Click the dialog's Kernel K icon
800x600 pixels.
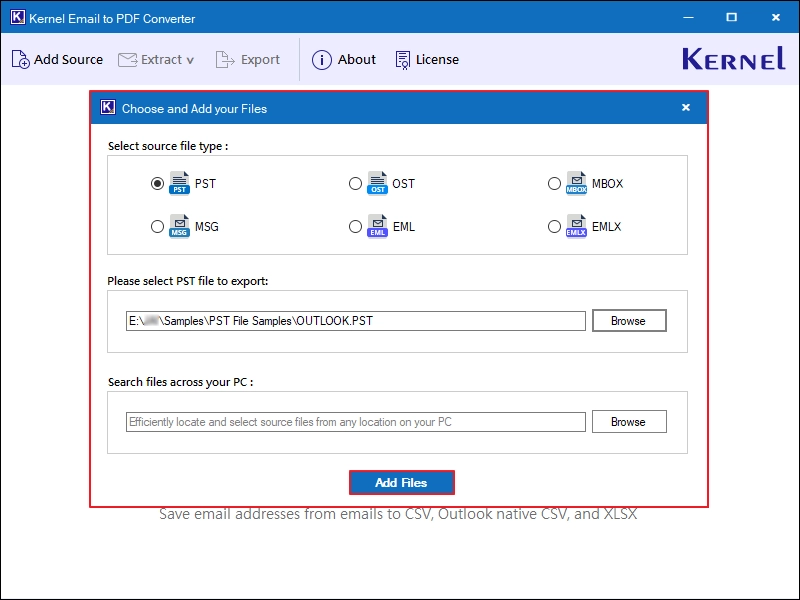point(108,107)
